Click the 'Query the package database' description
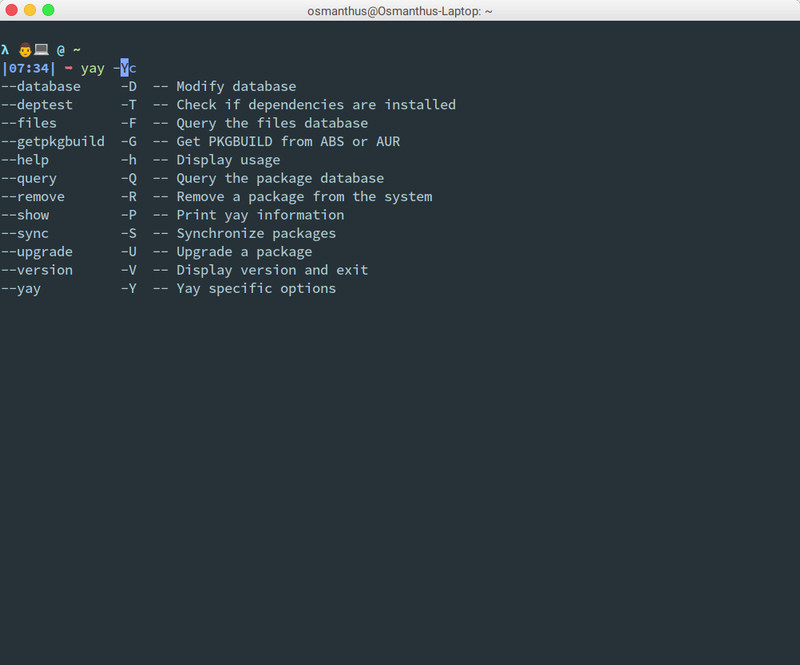Viewport: 800px width, 665px height. click(280, 178)
